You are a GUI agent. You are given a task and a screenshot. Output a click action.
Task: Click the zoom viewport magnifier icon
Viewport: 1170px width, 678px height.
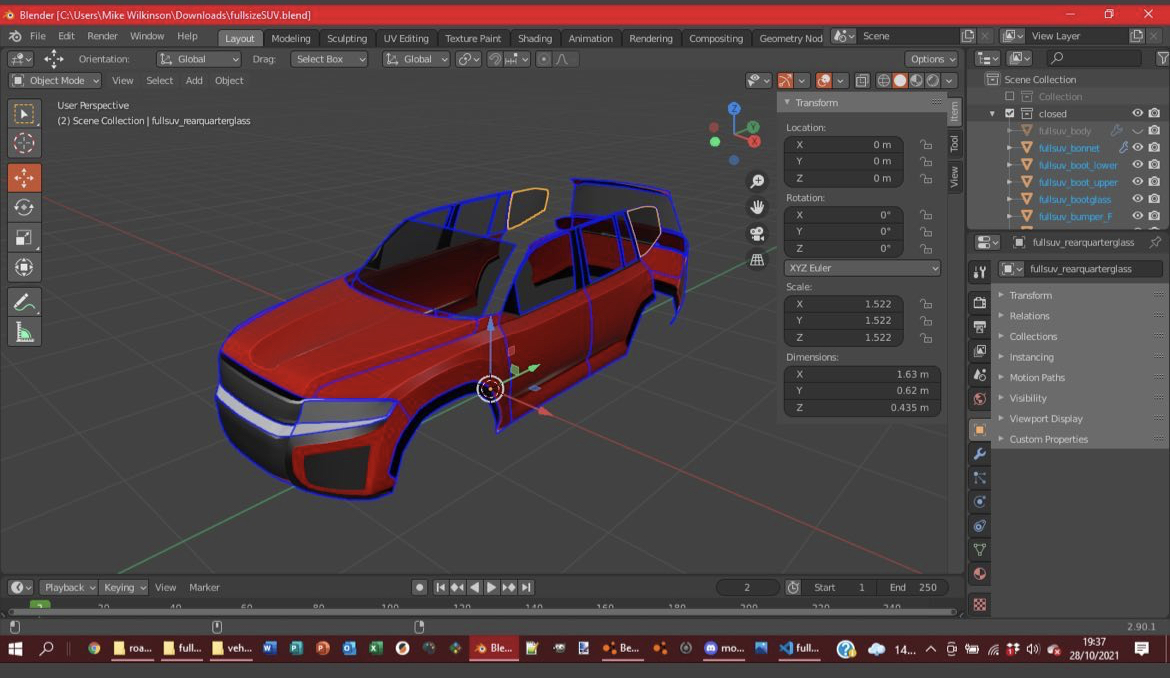coord(757,181)
